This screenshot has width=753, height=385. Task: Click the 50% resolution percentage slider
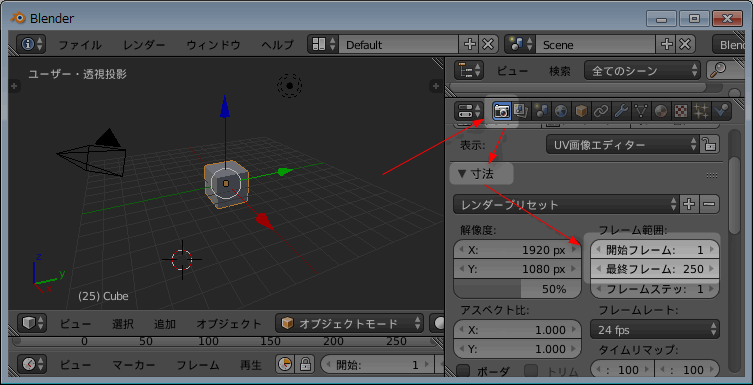tap(517, 289)
